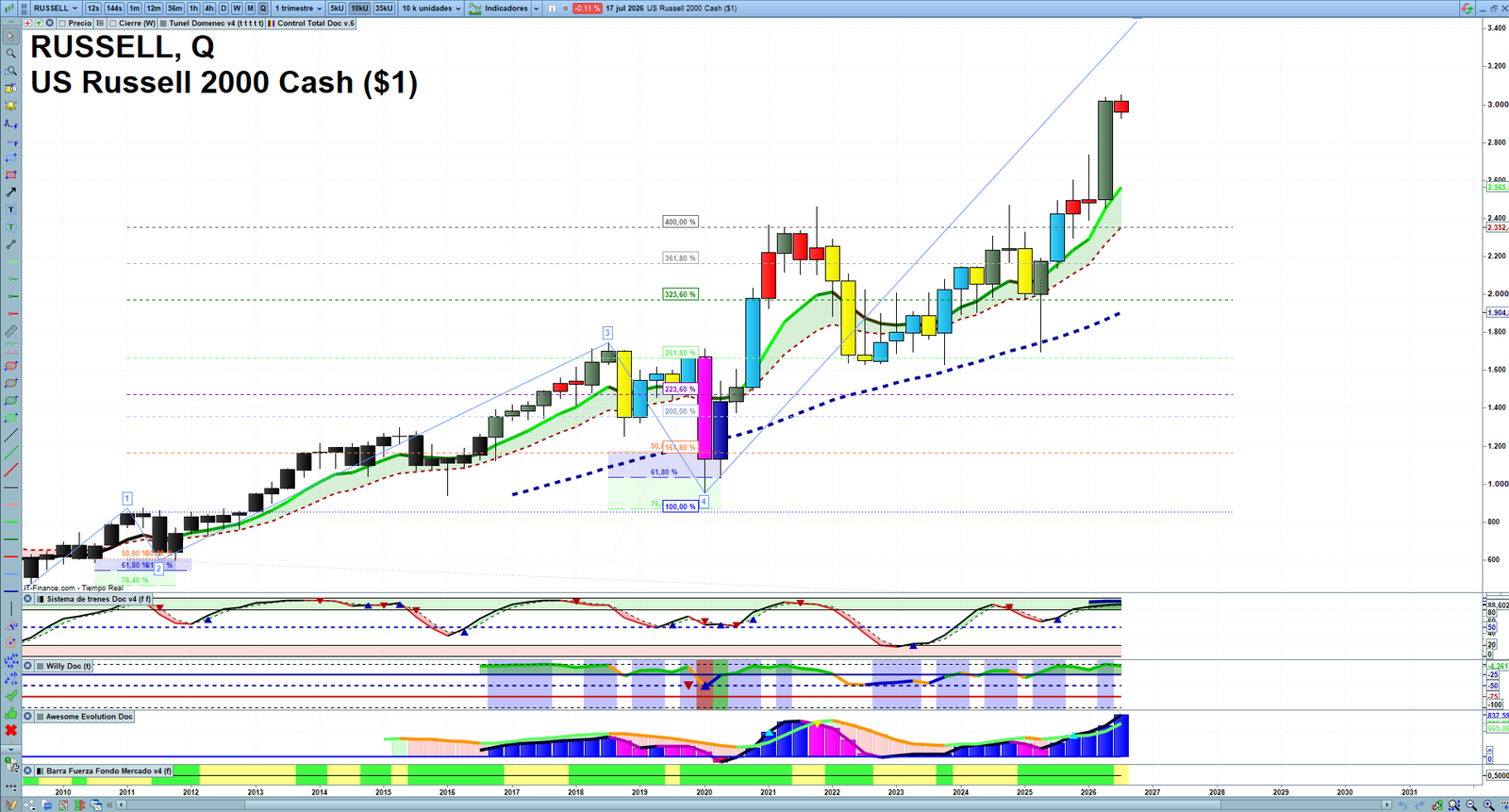Open Barra Fuerza Fondo Mercado v4 label
This screenshot has width=1509, height=812.
(x=109, y=771)
